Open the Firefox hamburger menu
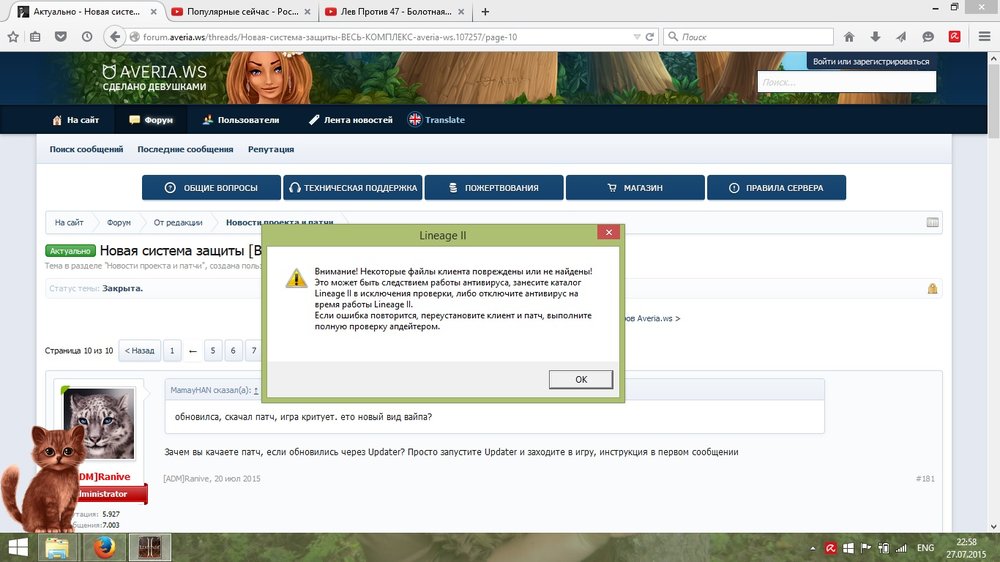This screenshot has width=1000, height=562. (981, 37)
